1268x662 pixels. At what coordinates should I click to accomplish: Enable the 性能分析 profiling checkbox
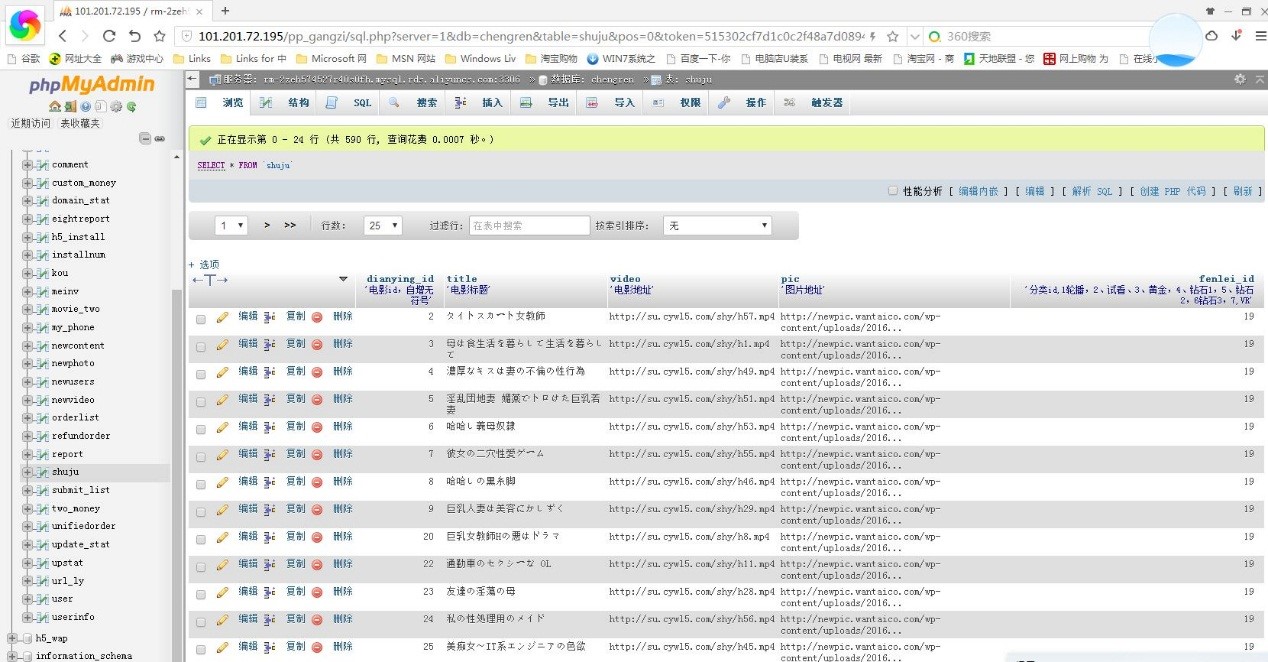click(893, 191)
